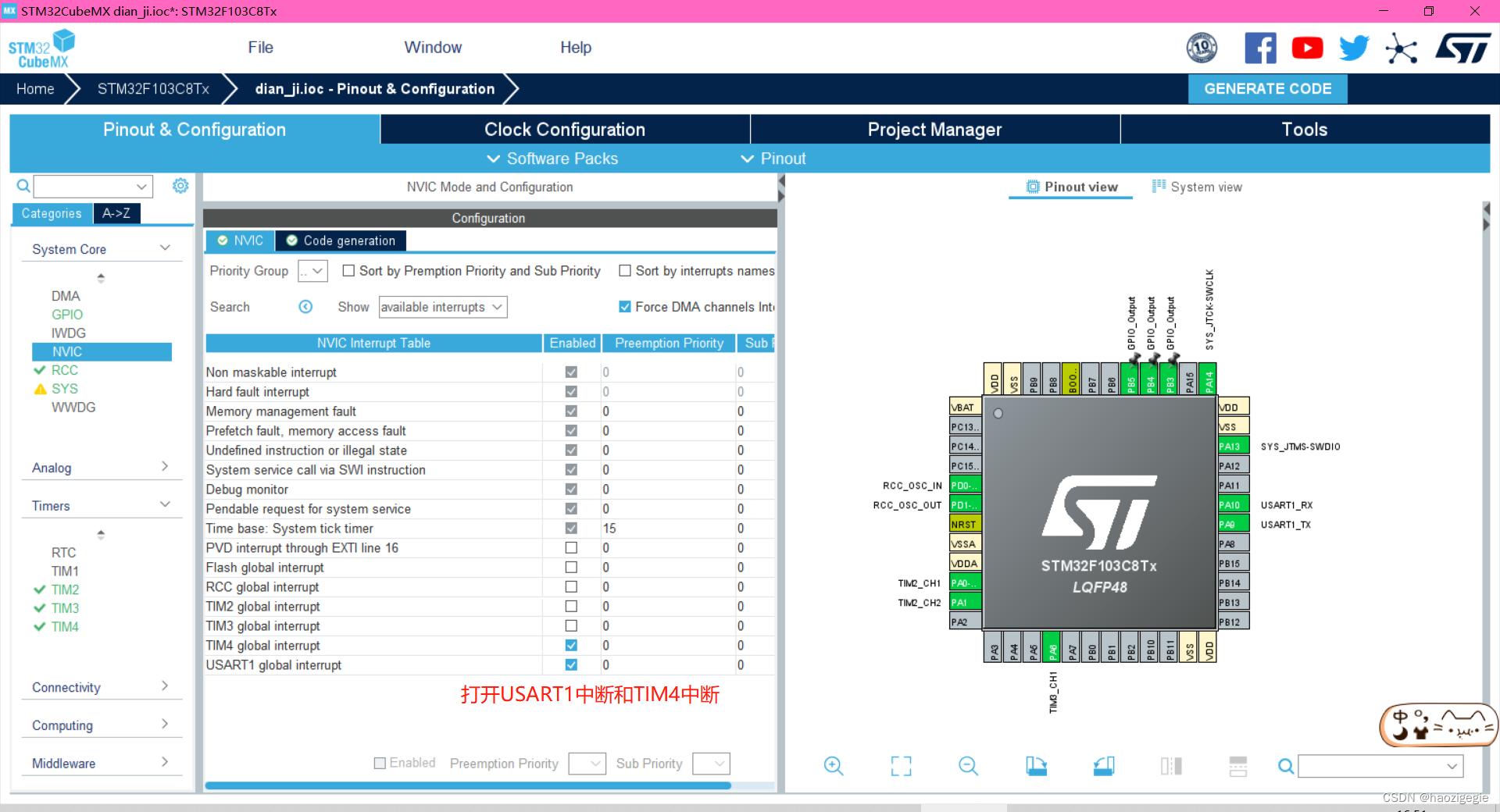Screen dimensions: 1500x812
Task: Click the GENERATE CODE button
Action: tap(1267, 89)
